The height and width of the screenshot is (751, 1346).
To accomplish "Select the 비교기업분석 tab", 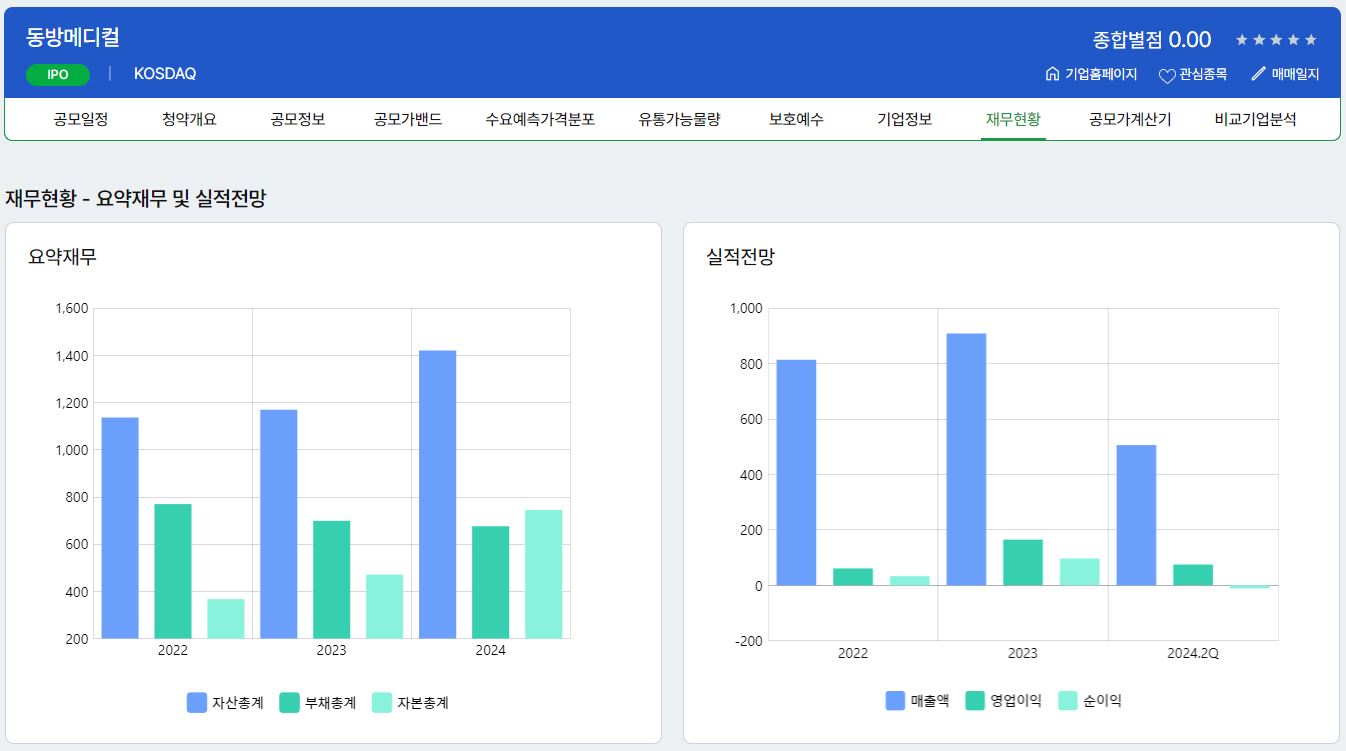I will pyautogui.click(x=1255, y=119).
